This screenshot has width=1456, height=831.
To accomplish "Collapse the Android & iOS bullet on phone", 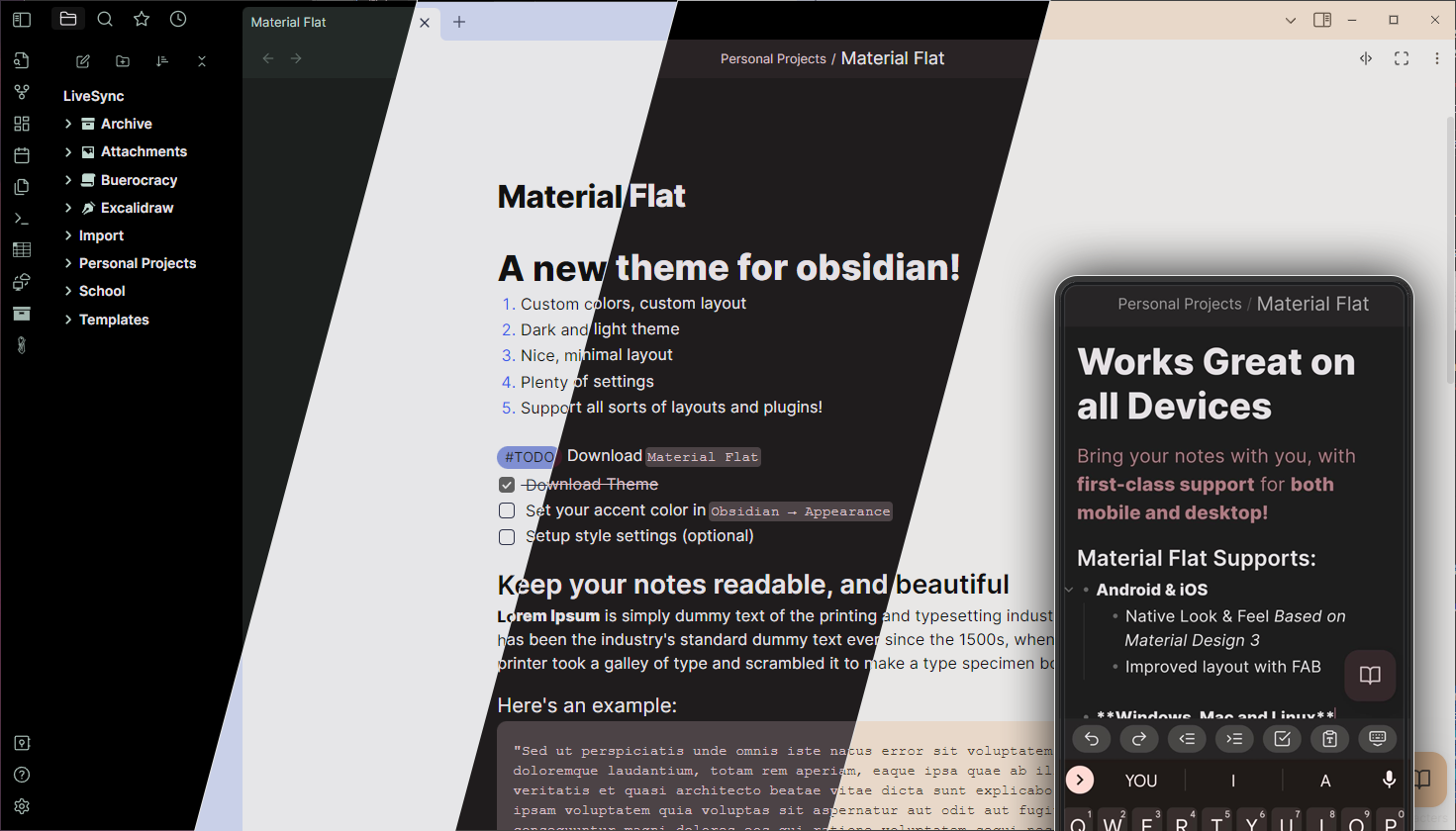I will click(x=1069, y=590).
